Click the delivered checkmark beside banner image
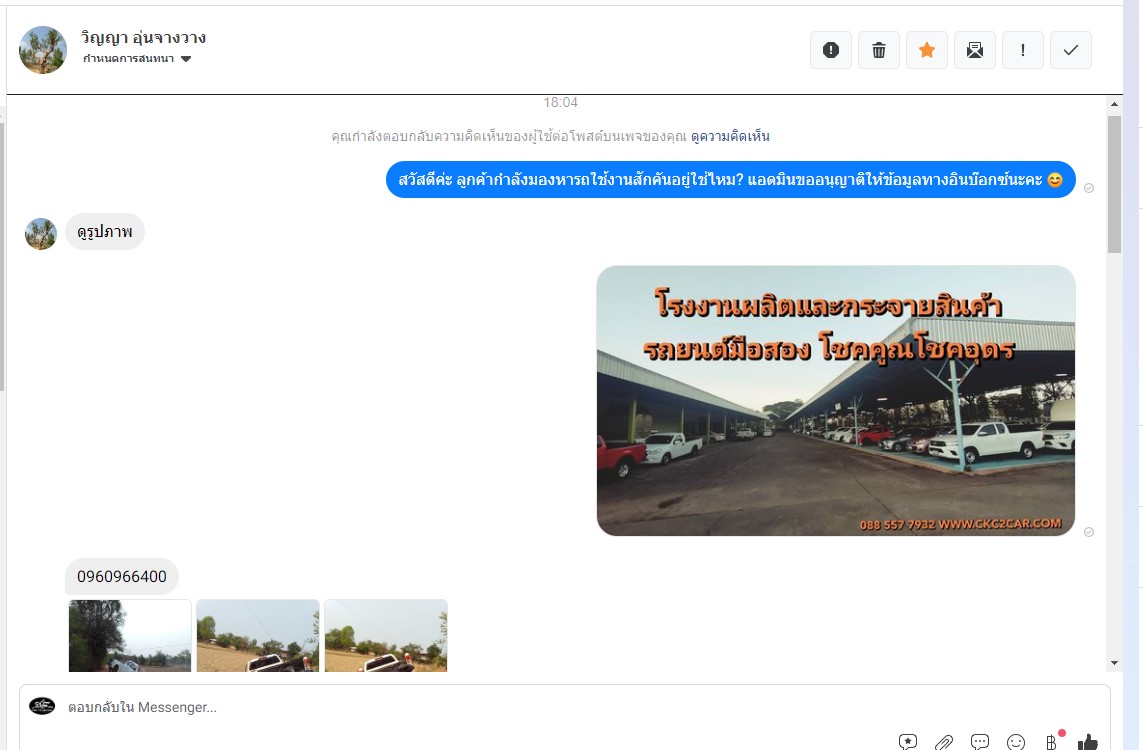 point(1089,532)
